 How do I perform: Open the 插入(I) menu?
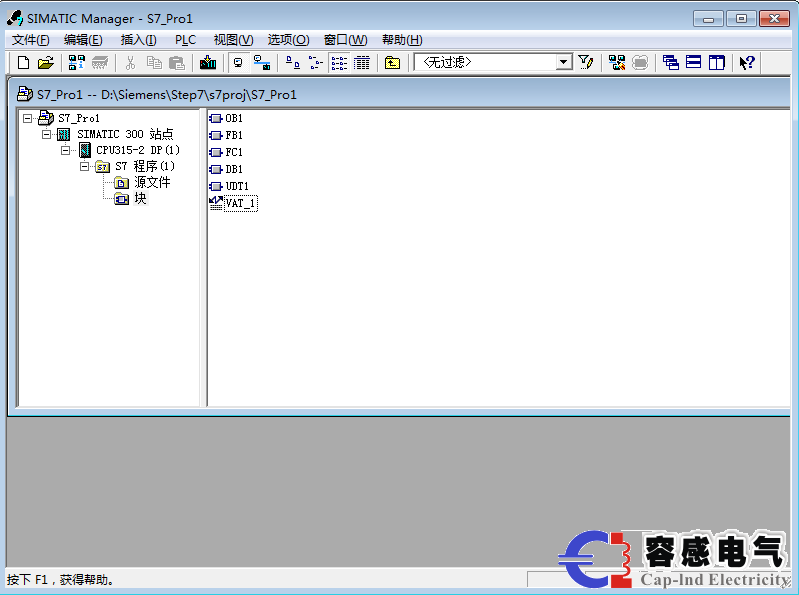click(138, 40)
